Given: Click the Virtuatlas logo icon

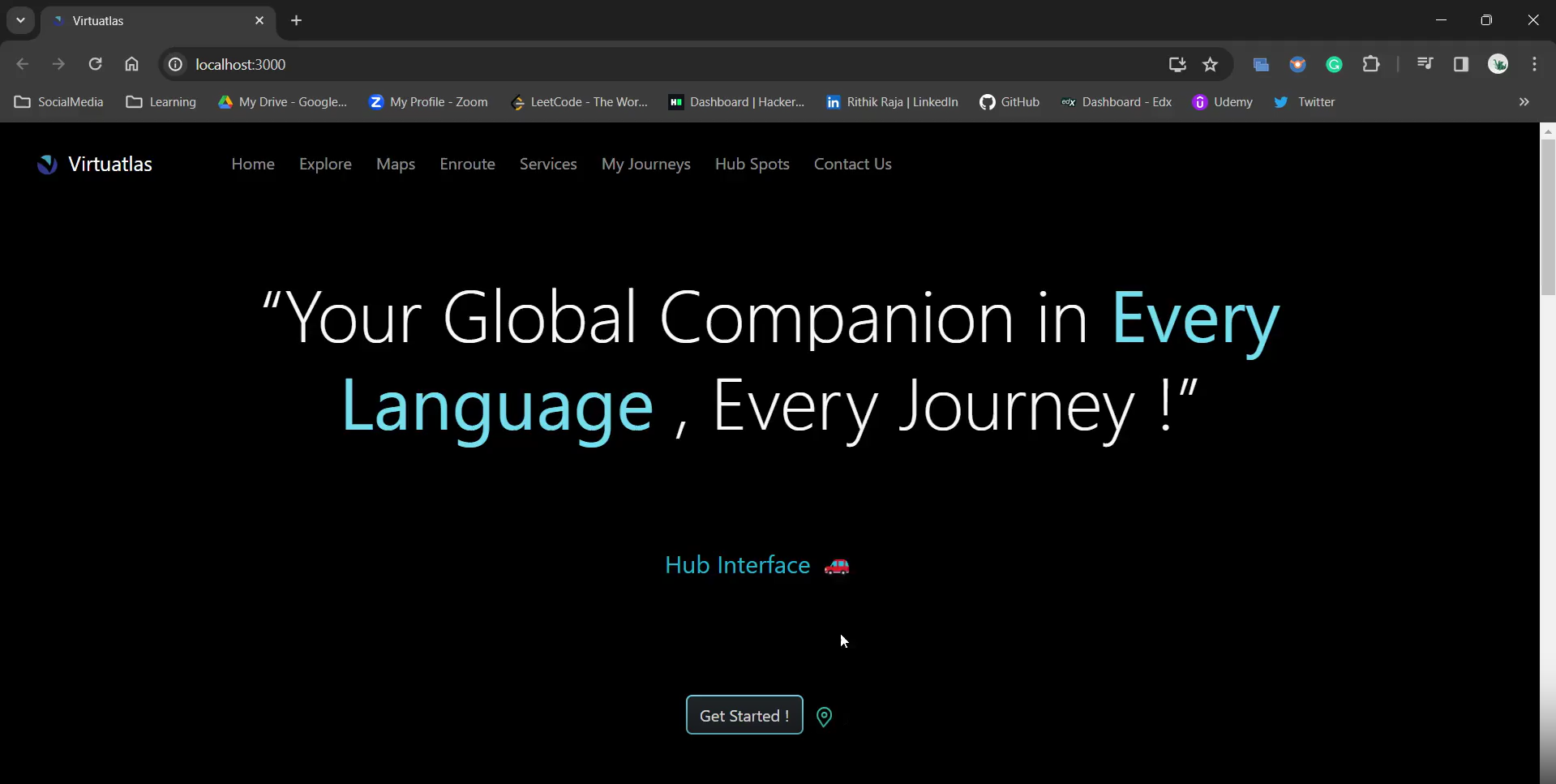Looking at the screenshot, I should (x=47, y=165).
